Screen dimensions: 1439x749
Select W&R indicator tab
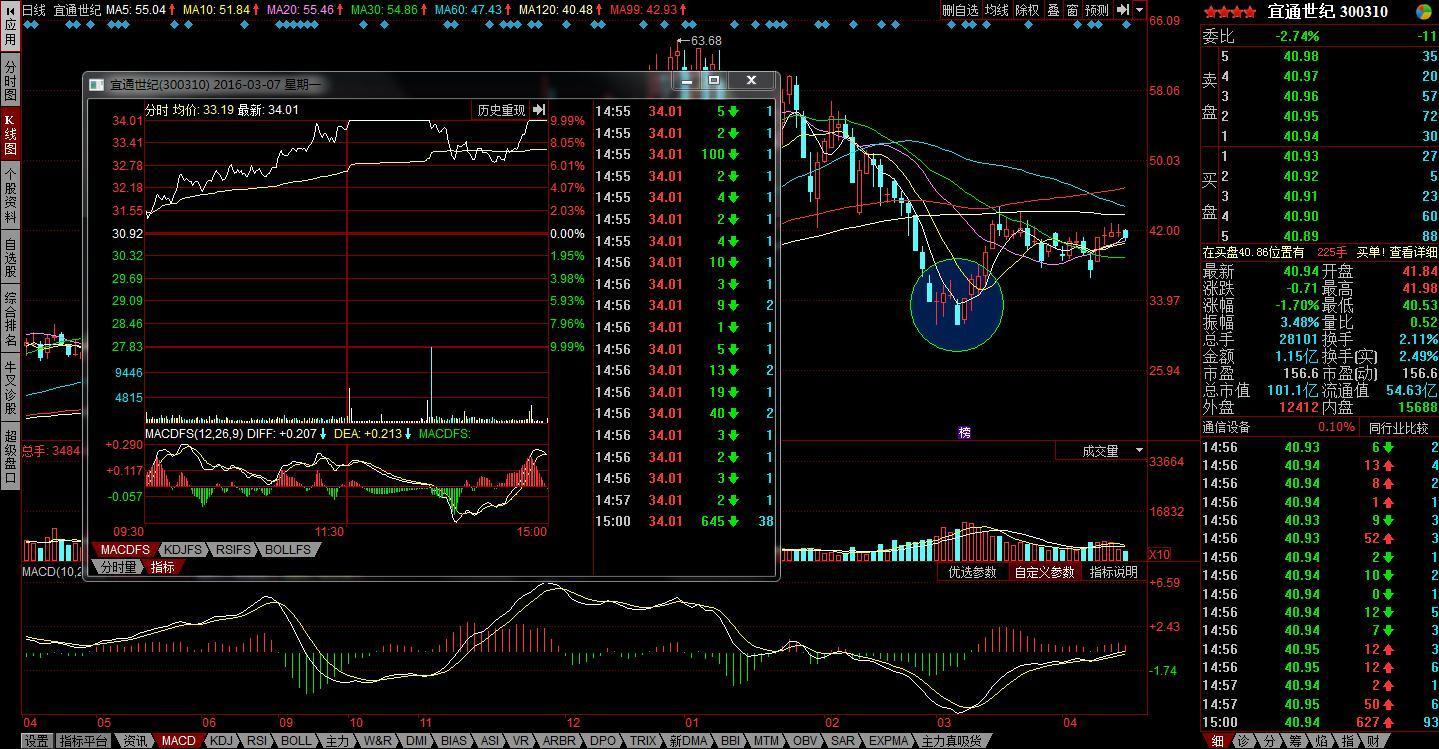click(377, 741)
